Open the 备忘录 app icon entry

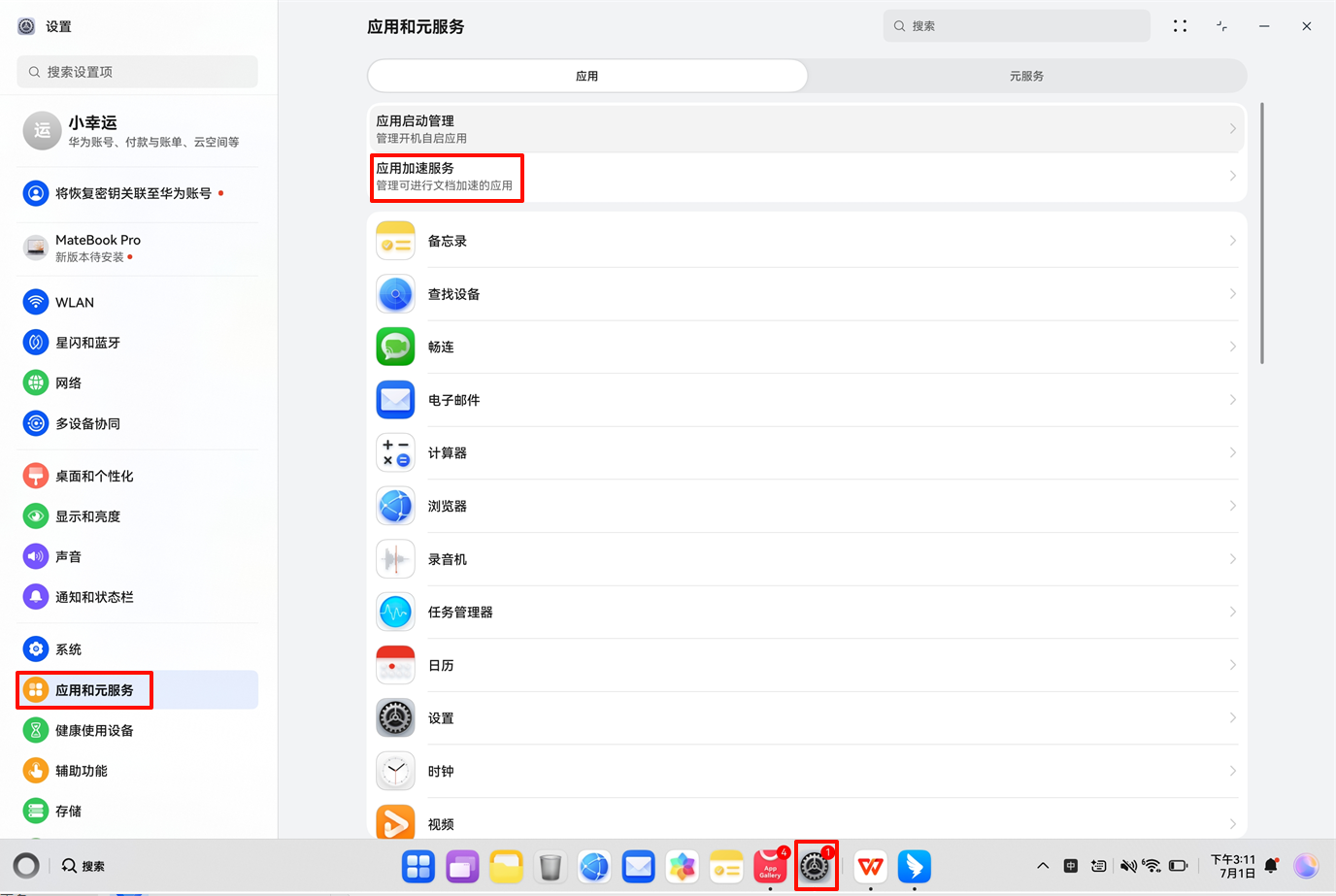tap(395, 241)
